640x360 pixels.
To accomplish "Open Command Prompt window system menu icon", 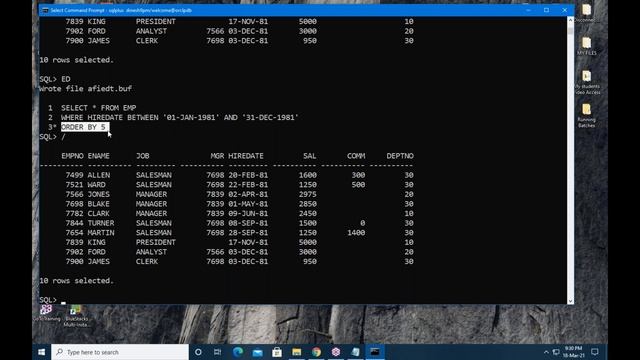I will pyautogui.click(x=45, y=10).
